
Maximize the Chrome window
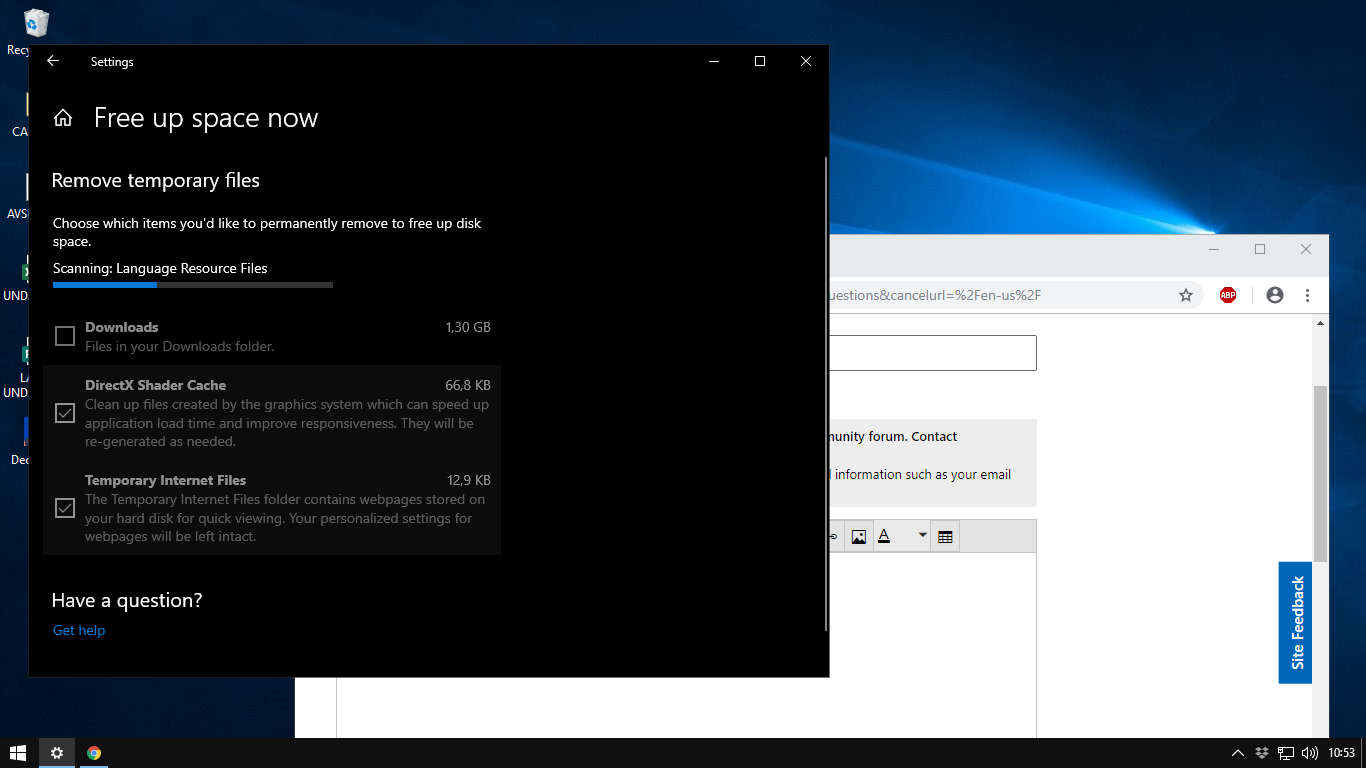coord(1260,249)
